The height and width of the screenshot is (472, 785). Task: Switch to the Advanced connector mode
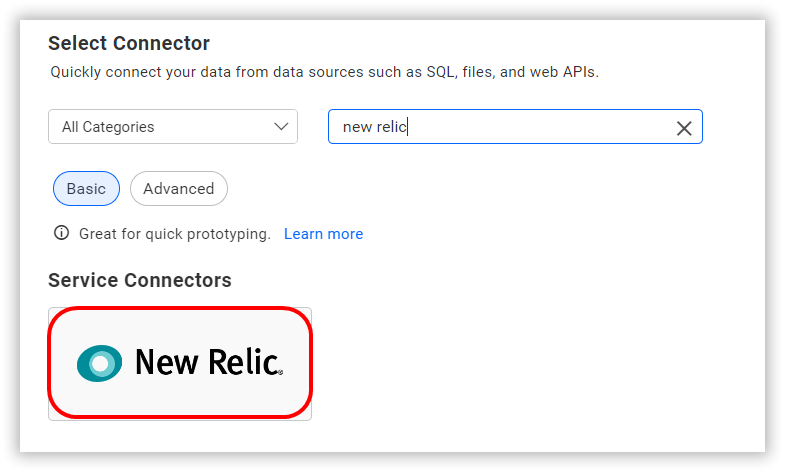[179, 189]
